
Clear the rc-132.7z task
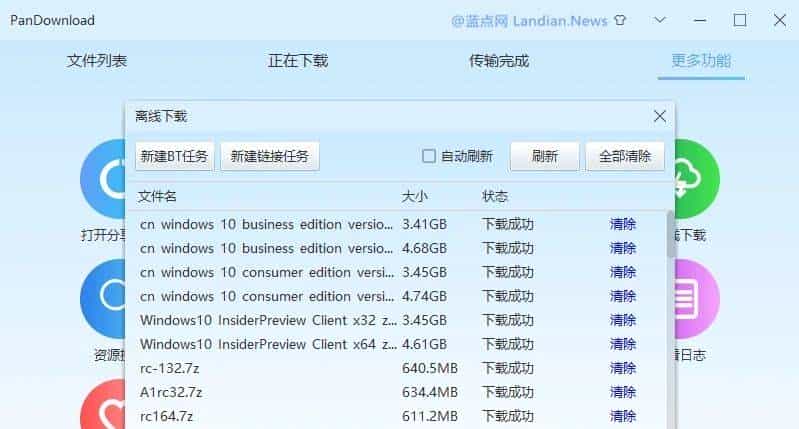(623, 368)
